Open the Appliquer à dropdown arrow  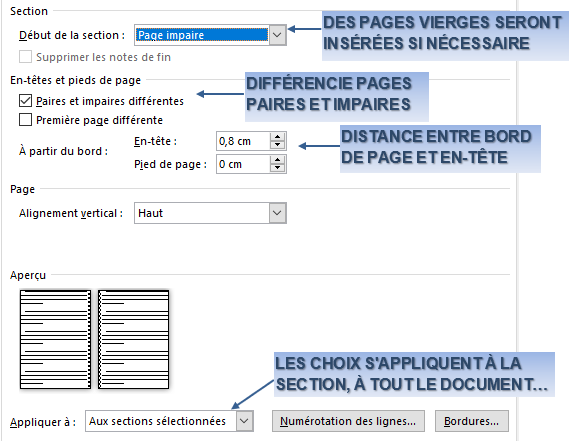pyautogui.click(x=244, y=421)
